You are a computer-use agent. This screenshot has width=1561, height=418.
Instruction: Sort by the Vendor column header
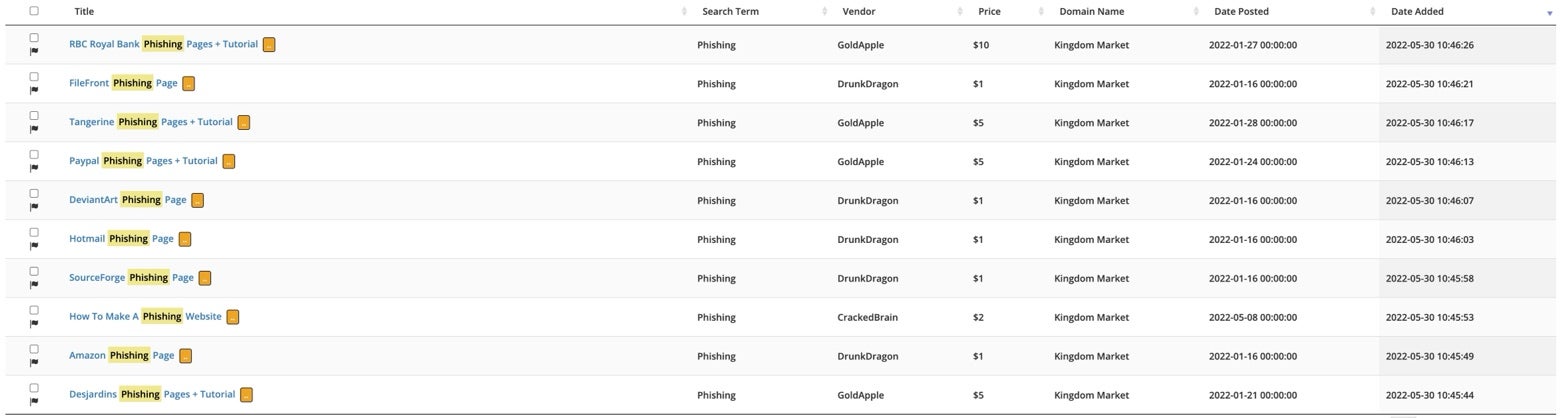859,12
